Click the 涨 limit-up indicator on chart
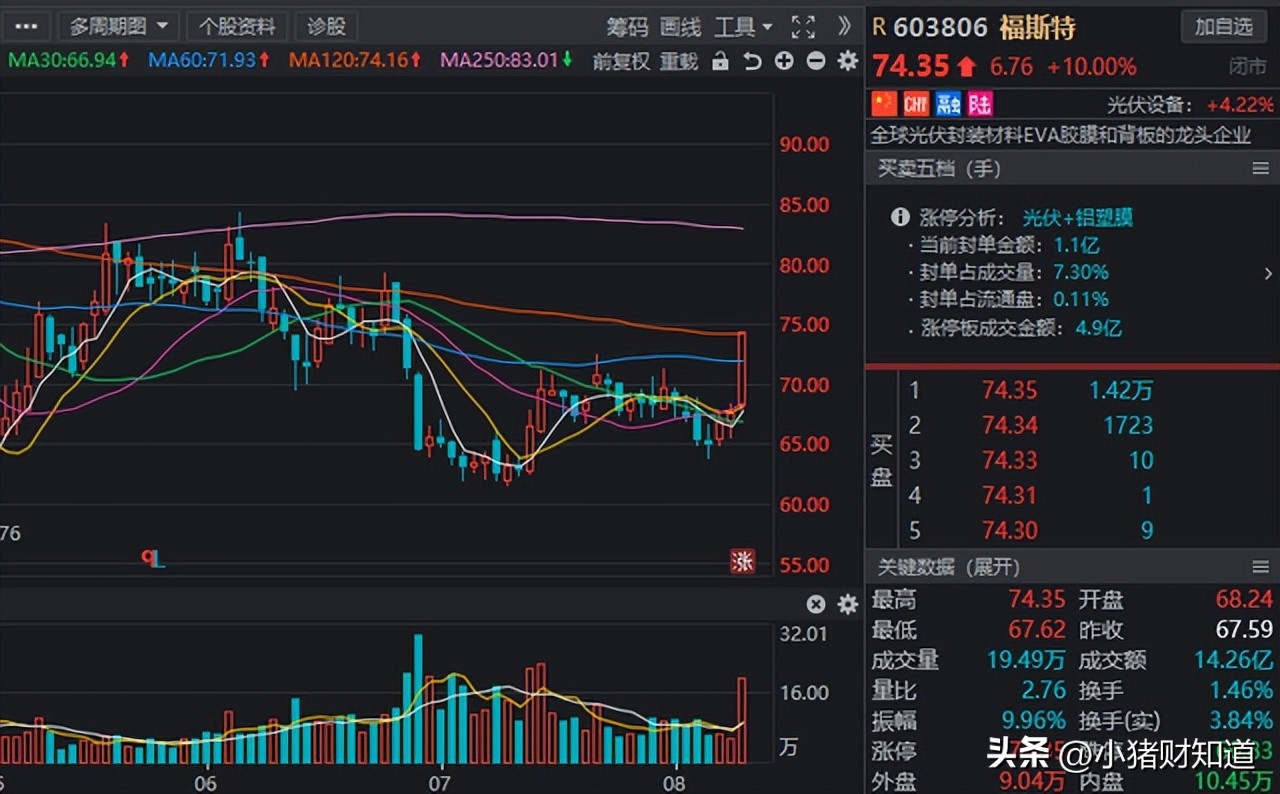This screenshot has height=794, width=1280. coord(743,562)
